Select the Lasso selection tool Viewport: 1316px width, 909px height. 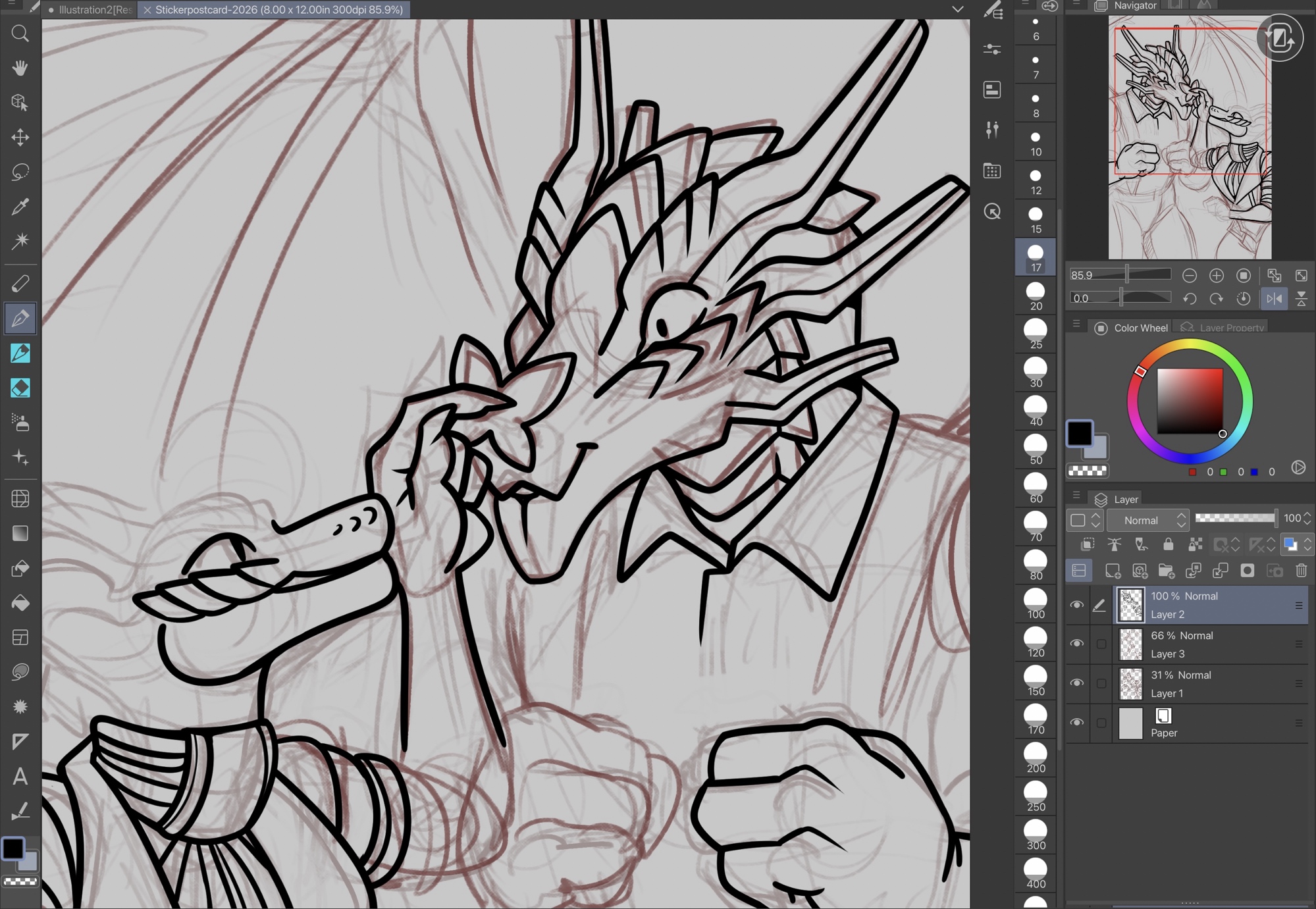click(x=20, y=172)
